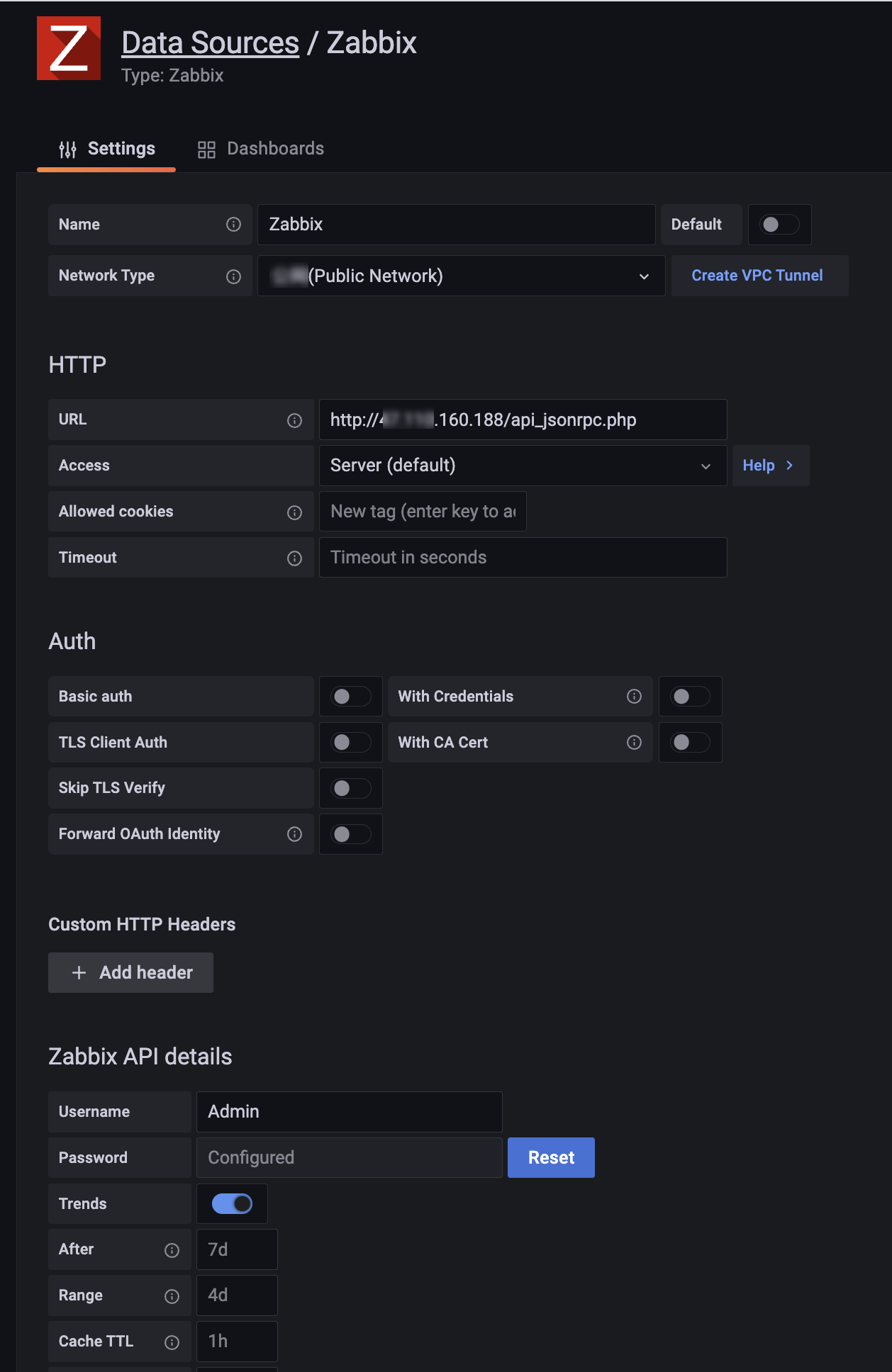Screen dimensions: 892x1372
Task: Click the URL input field
Action: click(523, 420)
